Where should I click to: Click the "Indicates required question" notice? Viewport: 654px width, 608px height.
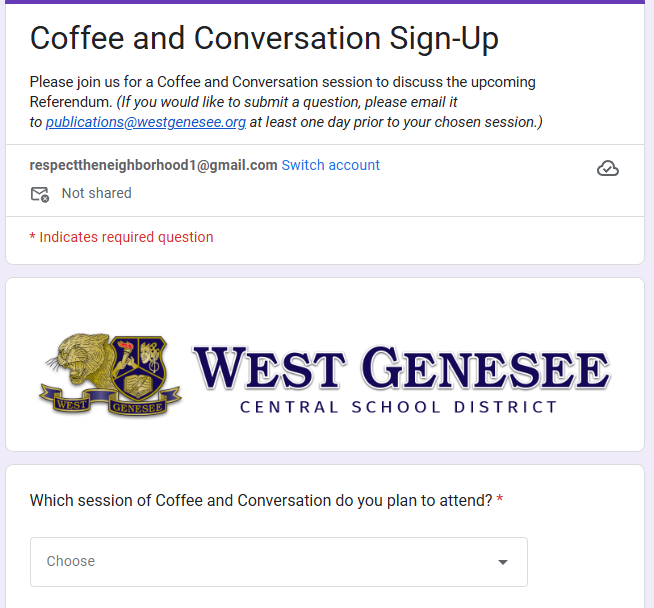coord(126,237)
